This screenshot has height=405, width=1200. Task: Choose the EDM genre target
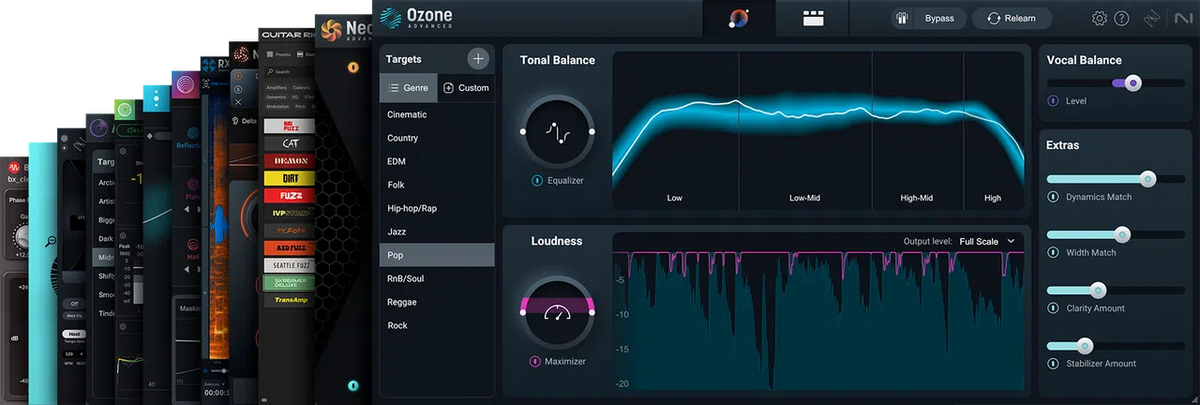(x=437, y=161)
